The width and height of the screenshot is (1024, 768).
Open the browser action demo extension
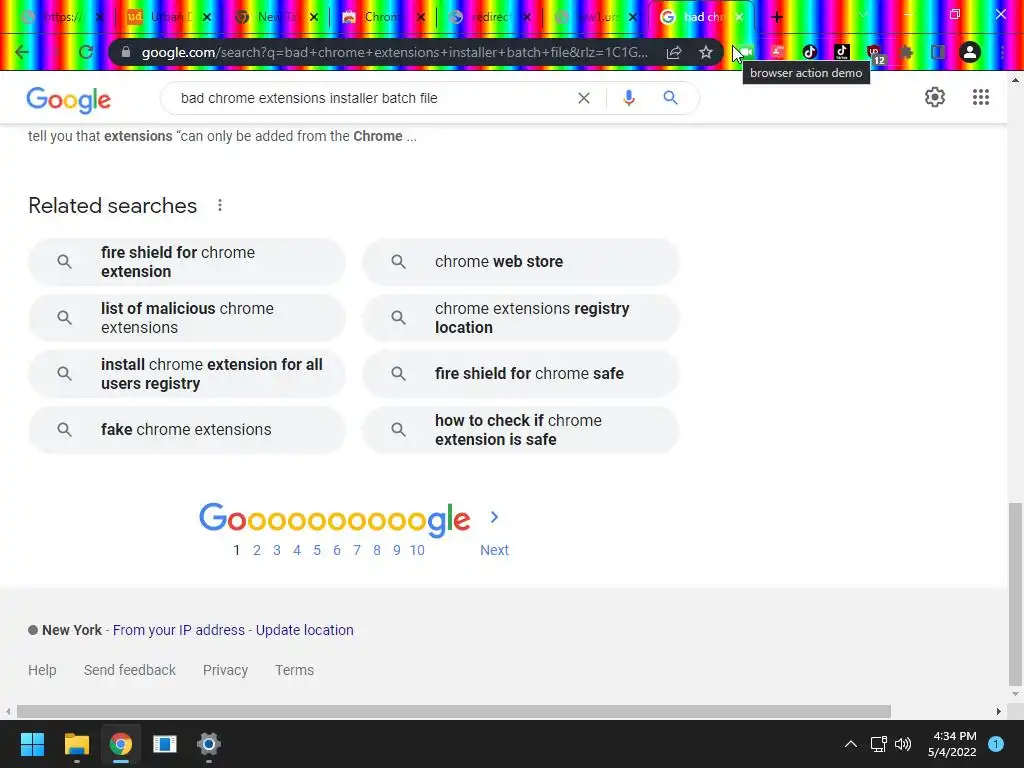745,52
